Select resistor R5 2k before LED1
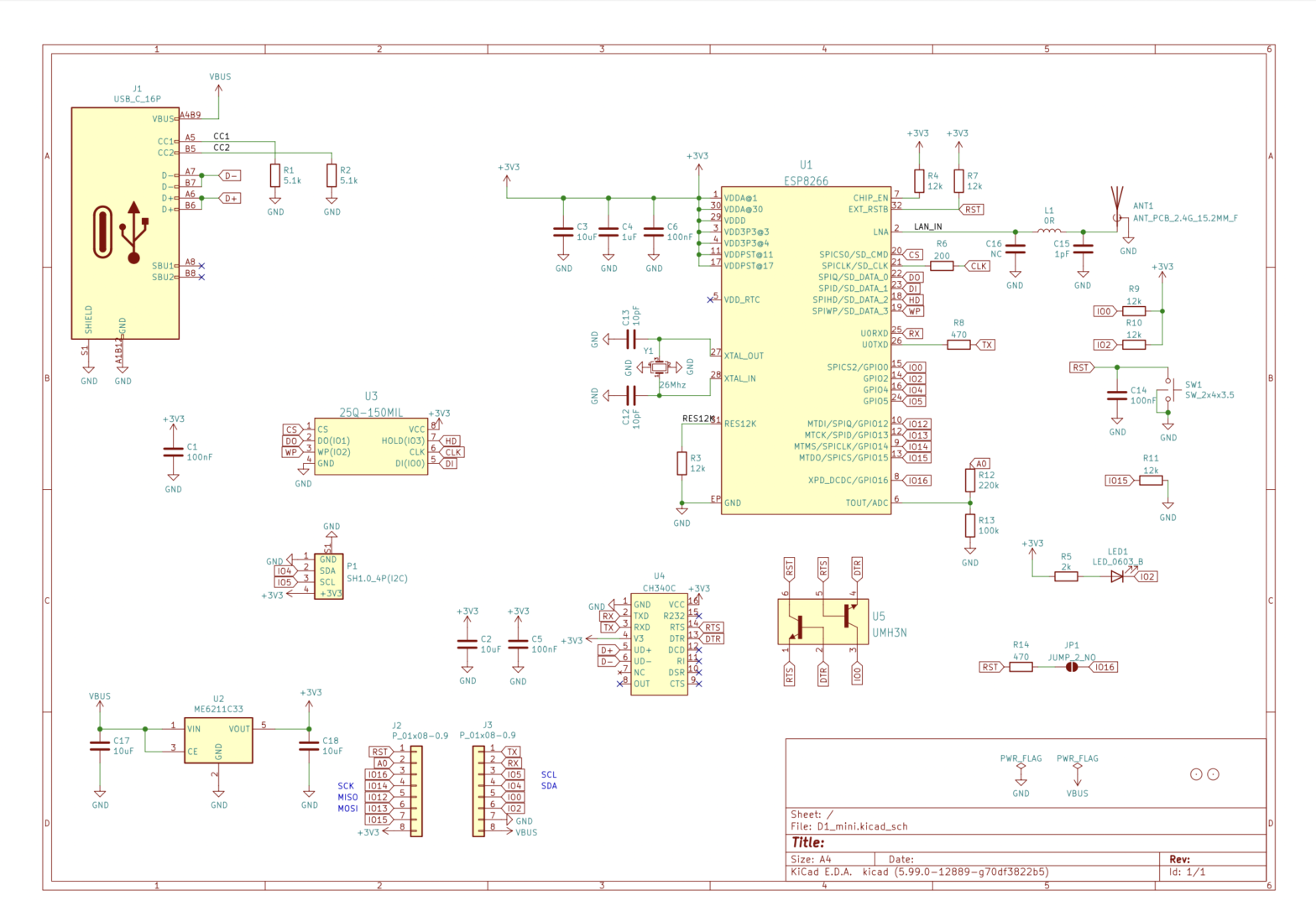This screenshot has width=1316, height=911. coord(1066,576)
